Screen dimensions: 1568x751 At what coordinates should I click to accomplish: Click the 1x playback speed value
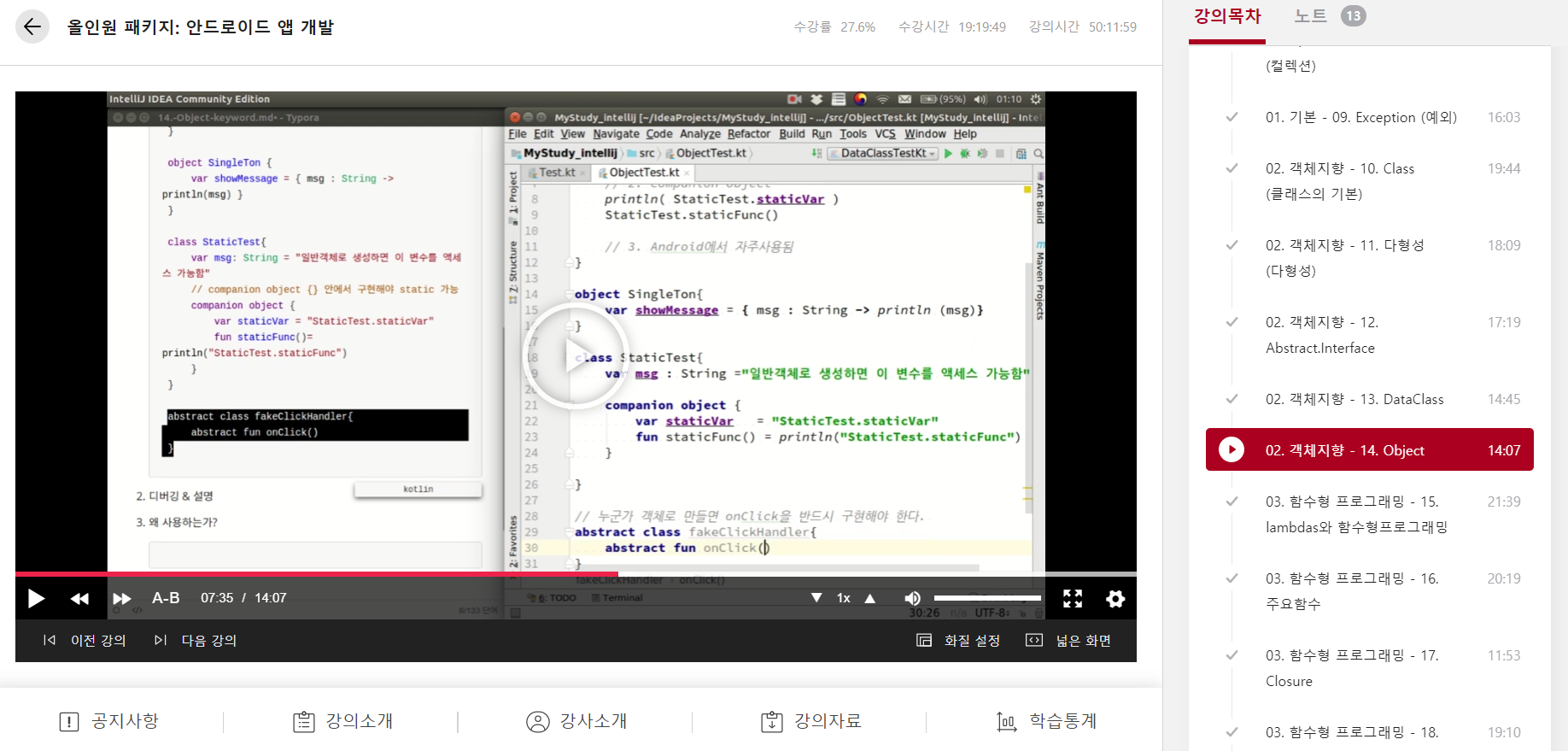point(844,598)
